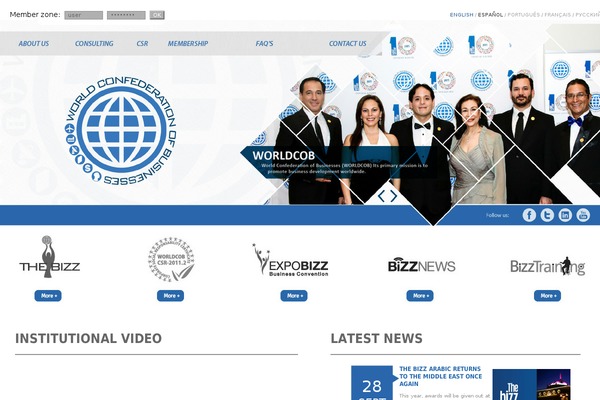
Task: Open the Facebook follow icon
Action: [529, 215]
